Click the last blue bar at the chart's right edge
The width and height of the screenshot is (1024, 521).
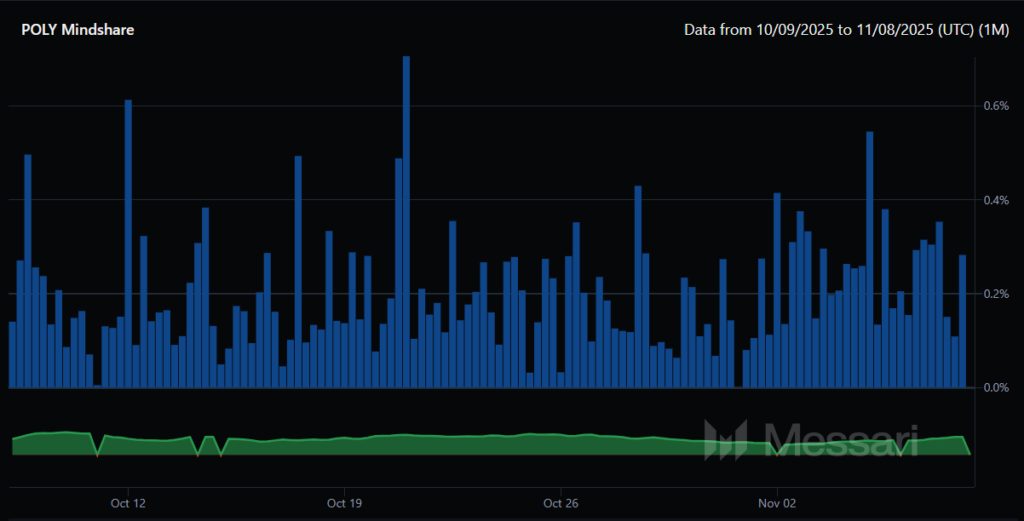pos(963,320)
